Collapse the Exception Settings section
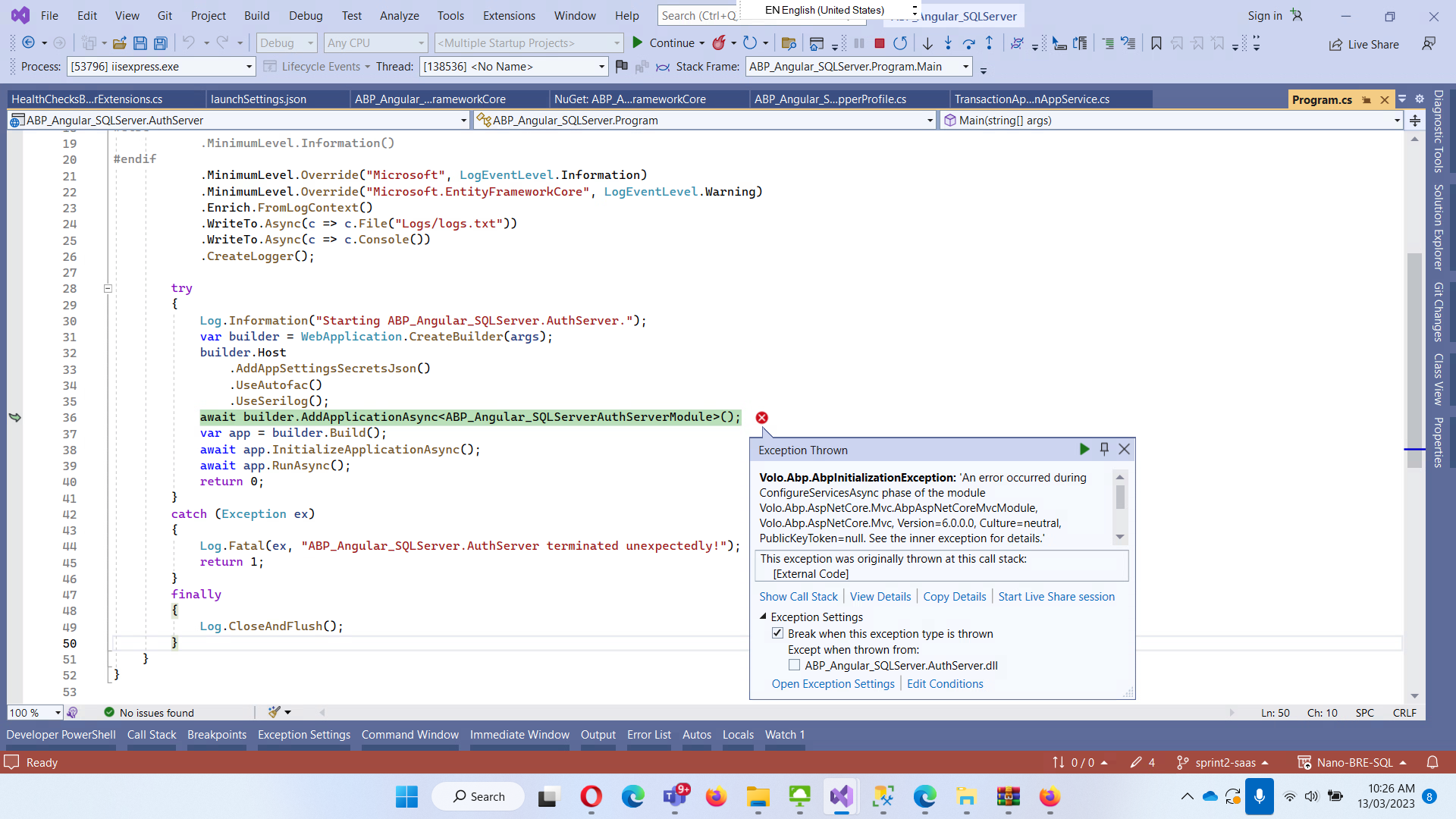 763,617
